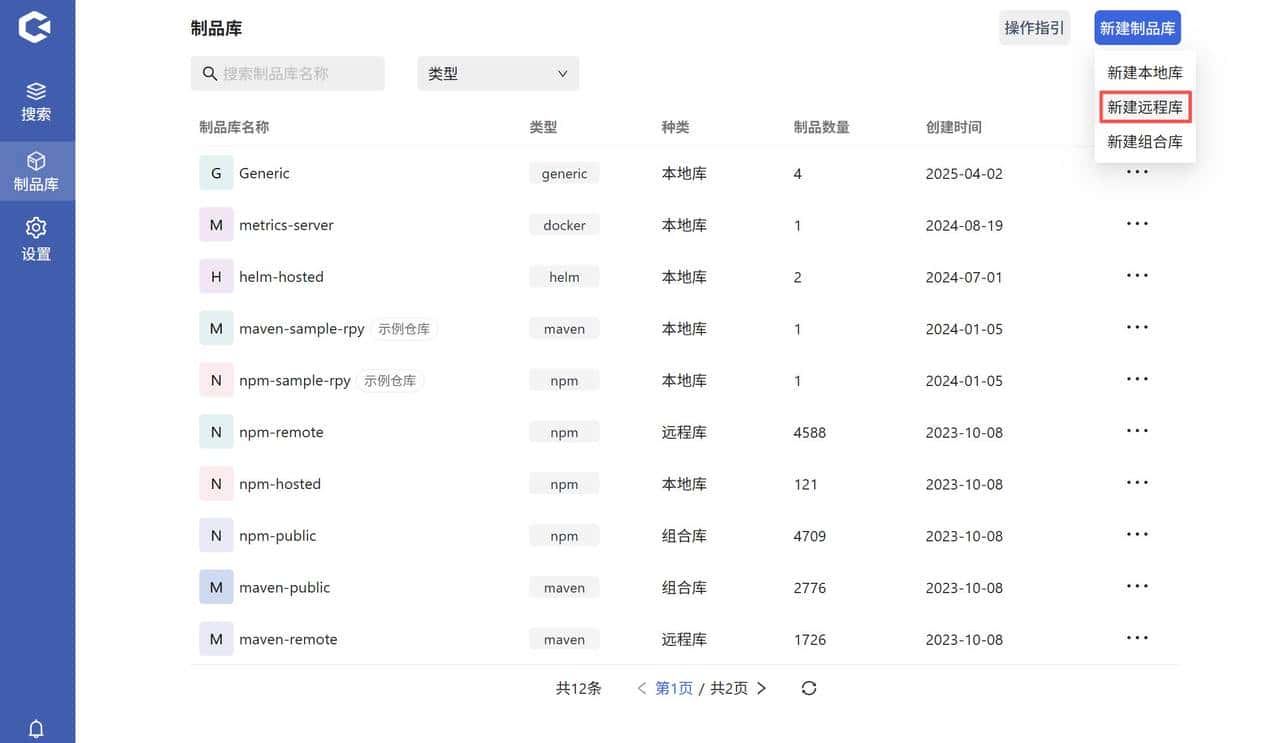Open the 类型 filter dropdown

click(497, 73)
